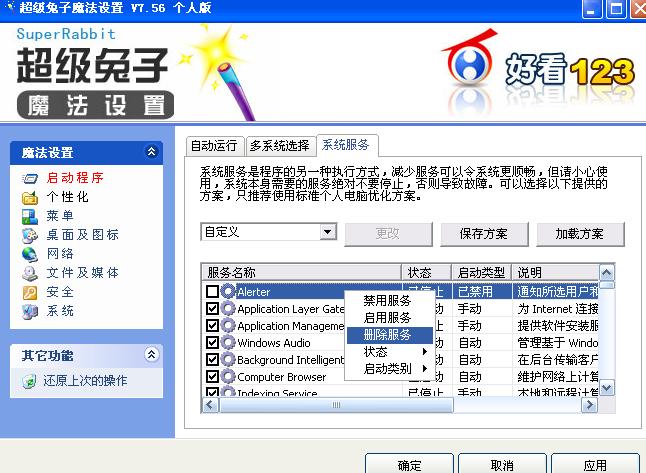The height and width of the screenshot is (473, 646).
Task: Sort by 启动类型 column header
Action: (x=481, y=272)
